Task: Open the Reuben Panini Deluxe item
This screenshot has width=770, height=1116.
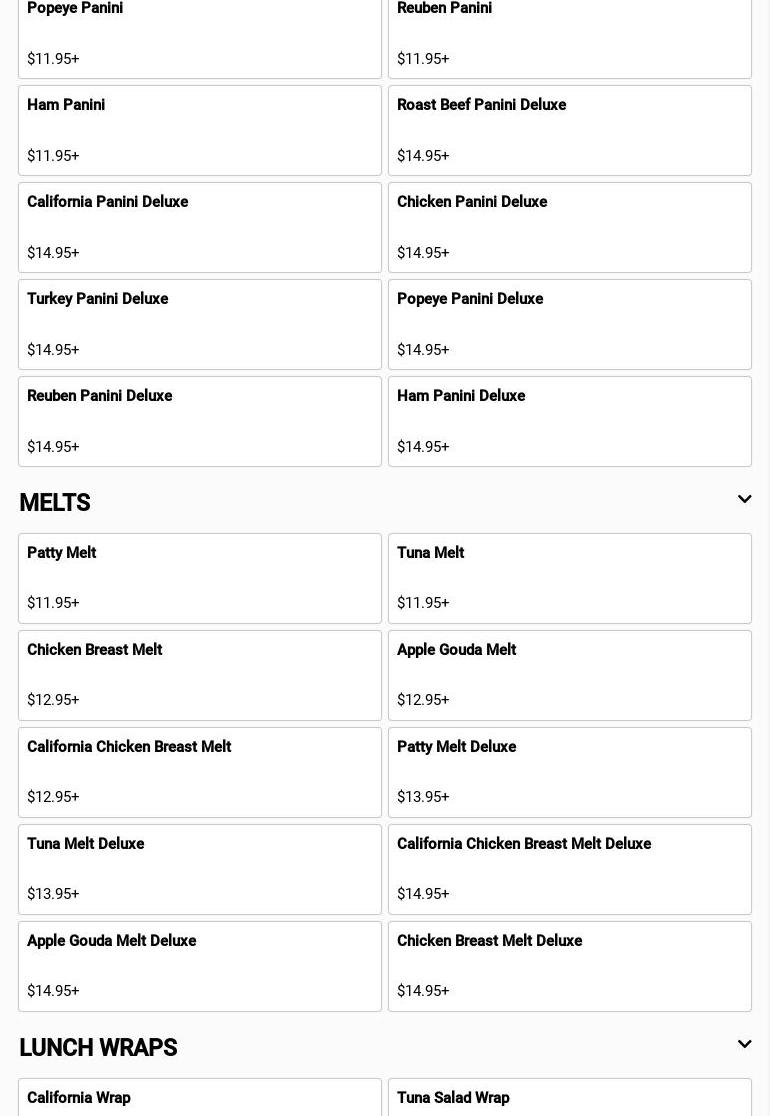Action: pos(200,421)
